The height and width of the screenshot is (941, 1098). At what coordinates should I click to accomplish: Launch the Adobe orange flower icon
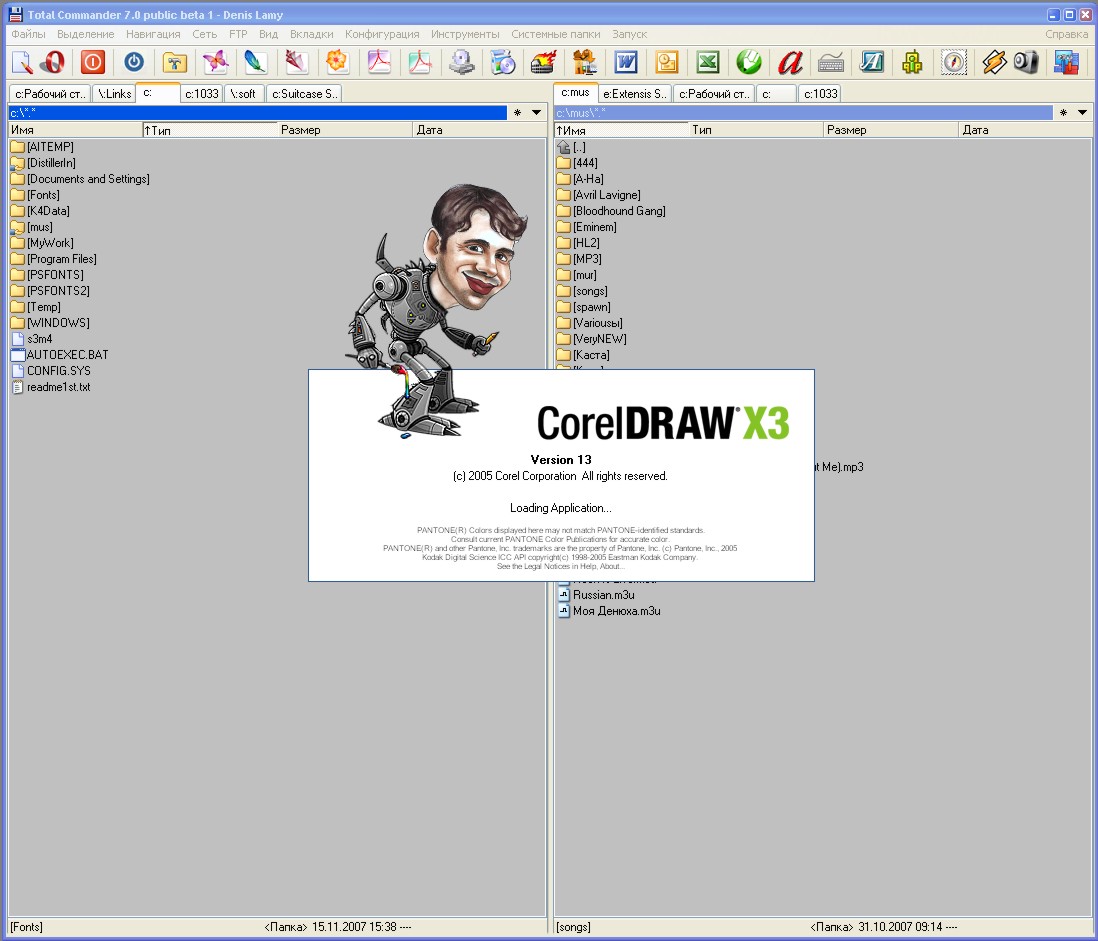(337, 62)
